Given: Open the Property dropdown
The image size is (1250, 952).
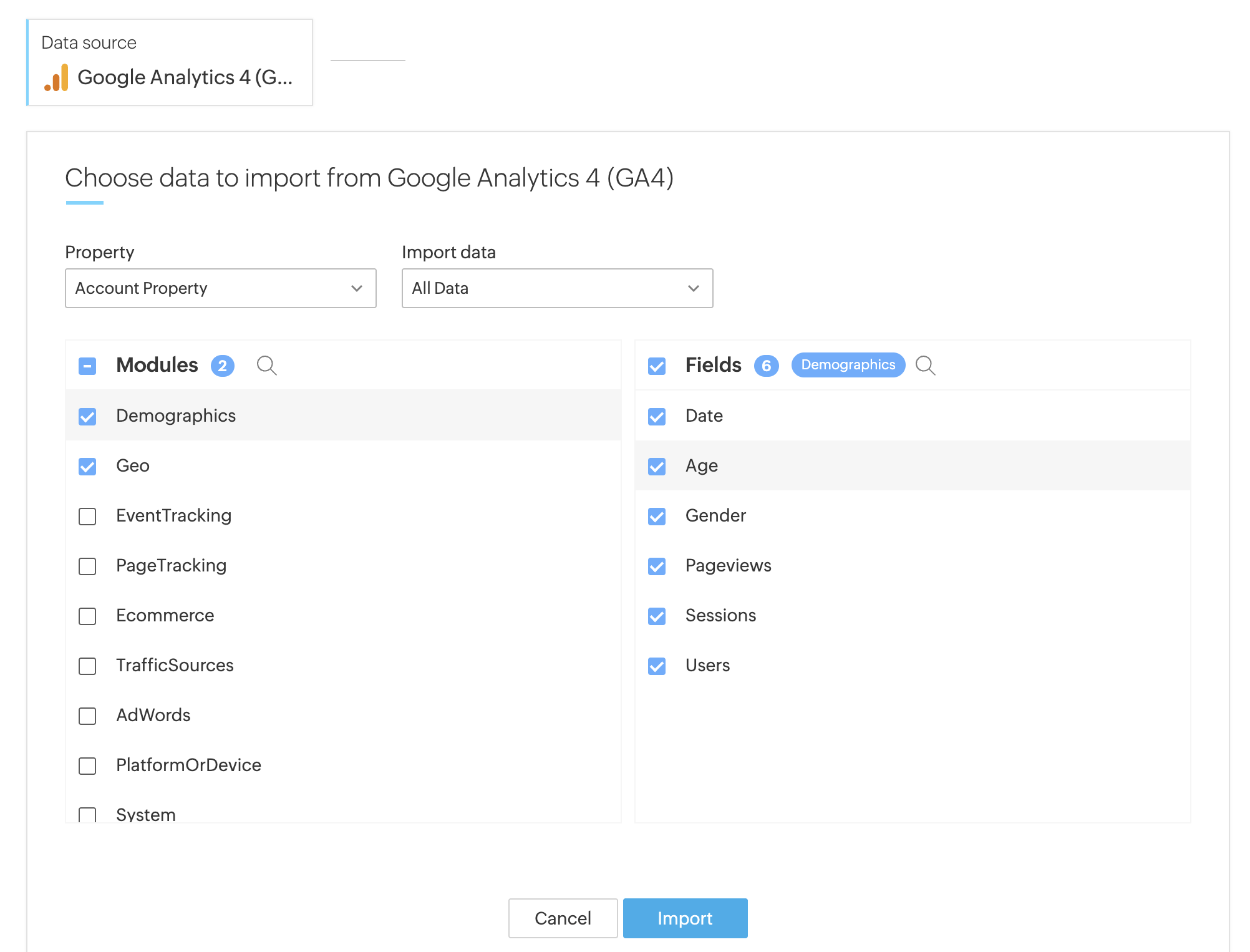Looking at the screenshot, I should 220,288.
